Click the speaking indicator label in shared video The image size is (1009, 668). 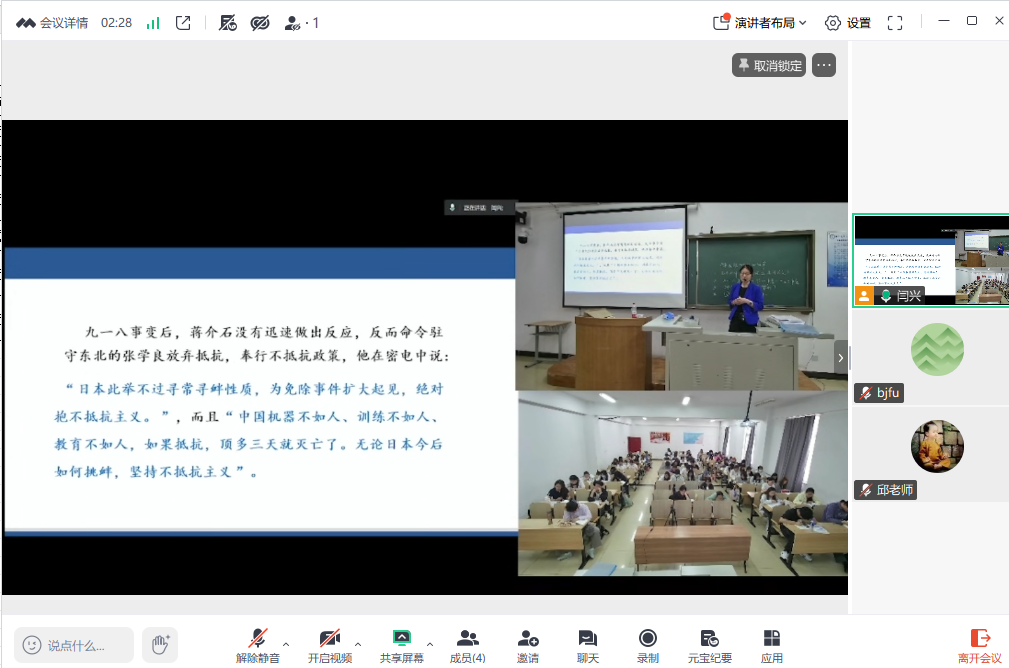pyautogui.click(x=479, y=208)
